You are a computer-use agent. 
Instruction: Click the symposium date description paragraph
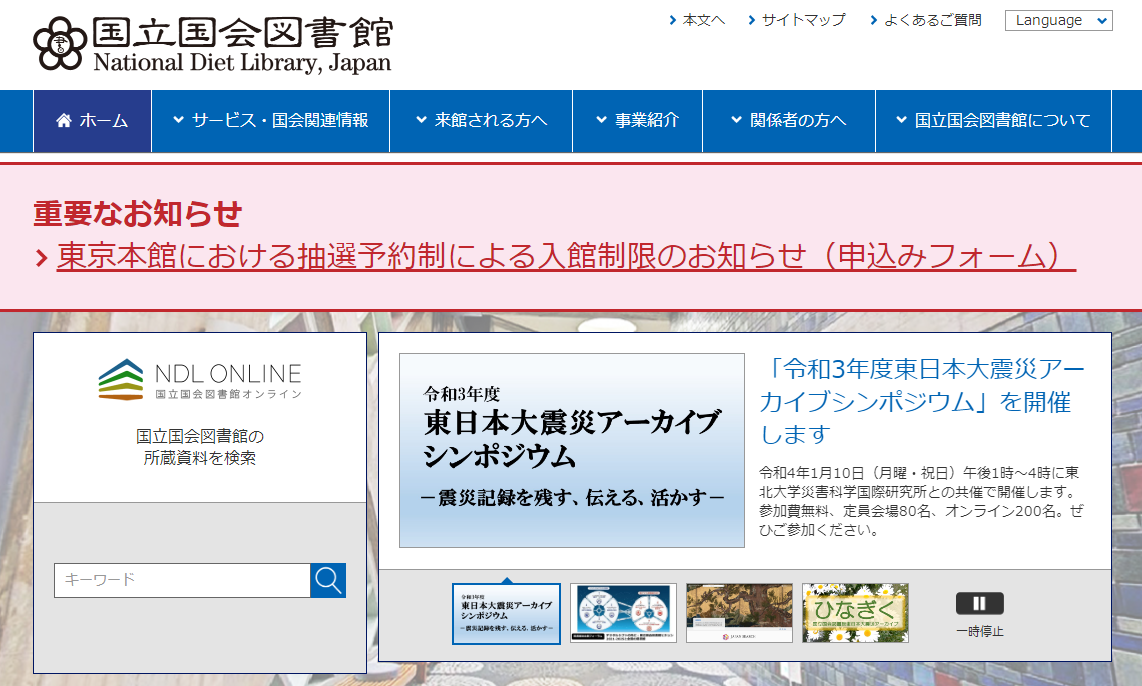921,501
